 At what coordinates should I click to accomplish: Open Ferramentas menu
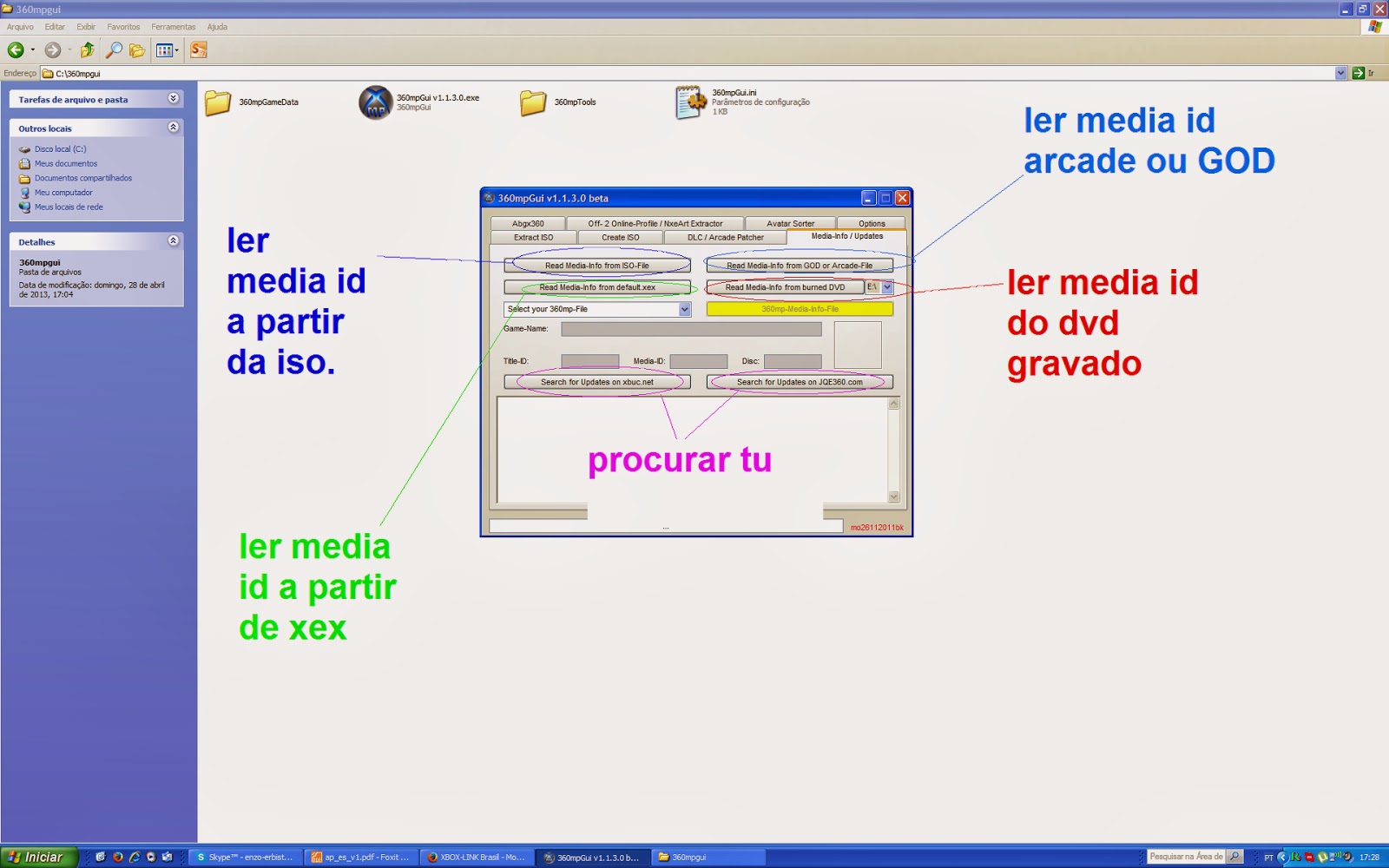point(174,27)
